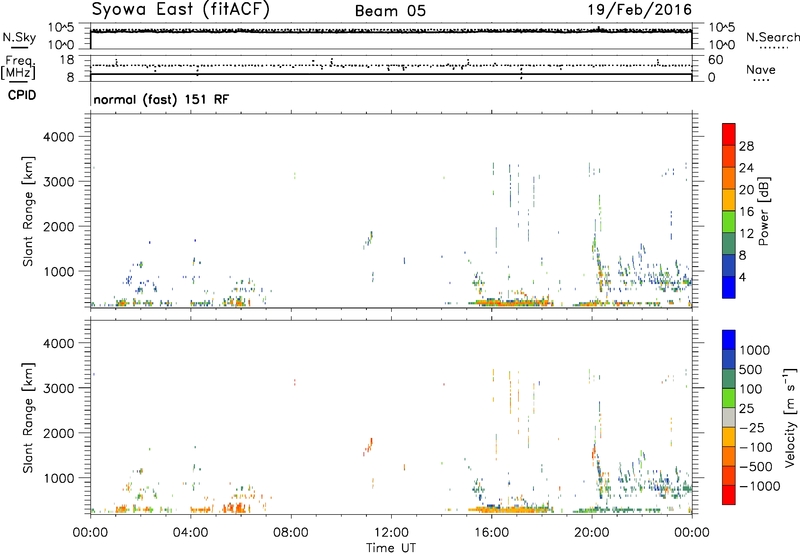Click the left "10^5" N.Sky axis tick

pyautogui.click(x=61, y=28)
